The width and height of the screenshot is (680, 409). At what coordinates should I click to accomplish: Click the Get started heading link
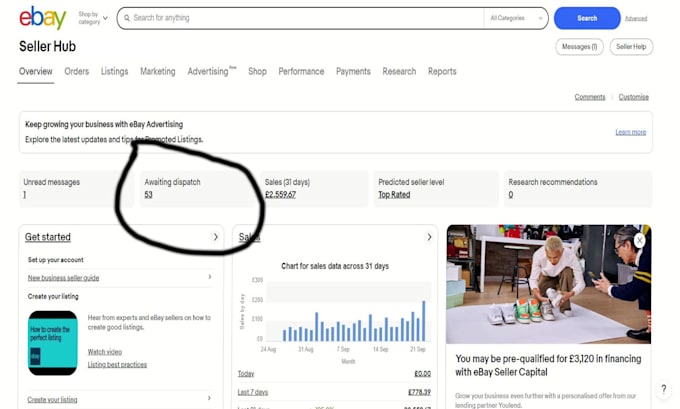48,237
